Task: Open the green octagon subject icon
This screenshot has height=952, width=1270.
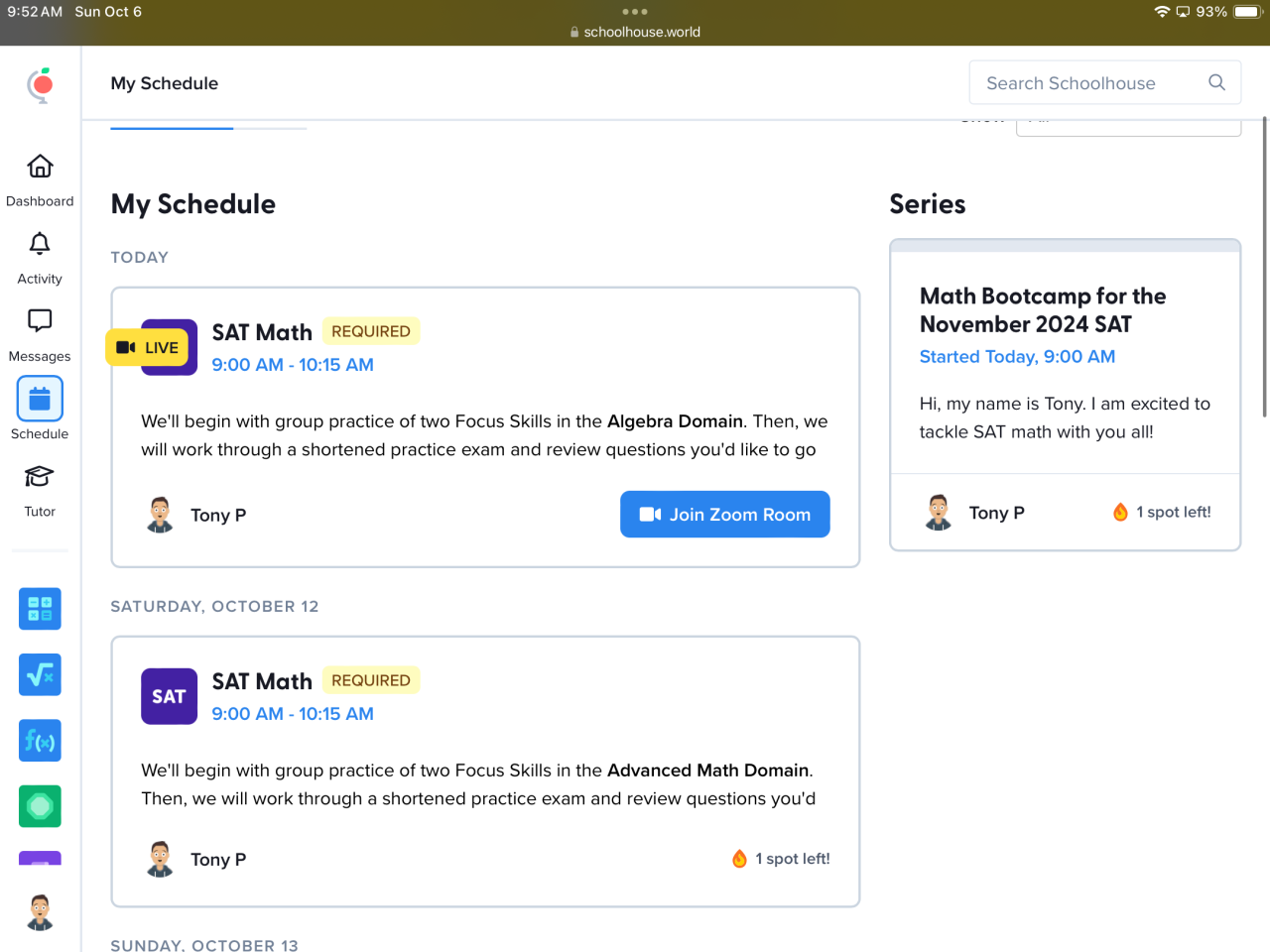Action: pos(40,806)
